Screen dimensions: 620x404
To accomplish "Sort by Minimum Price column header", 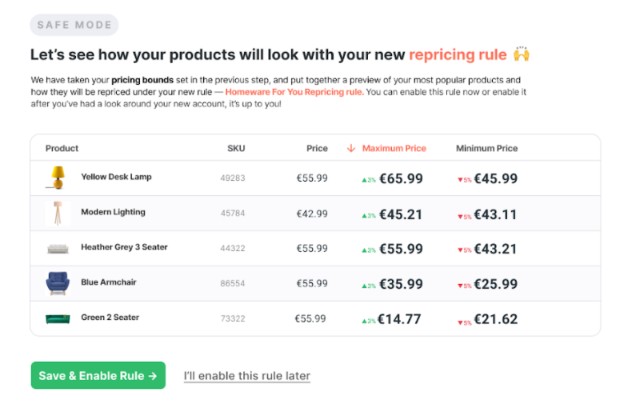I will 487,148.
